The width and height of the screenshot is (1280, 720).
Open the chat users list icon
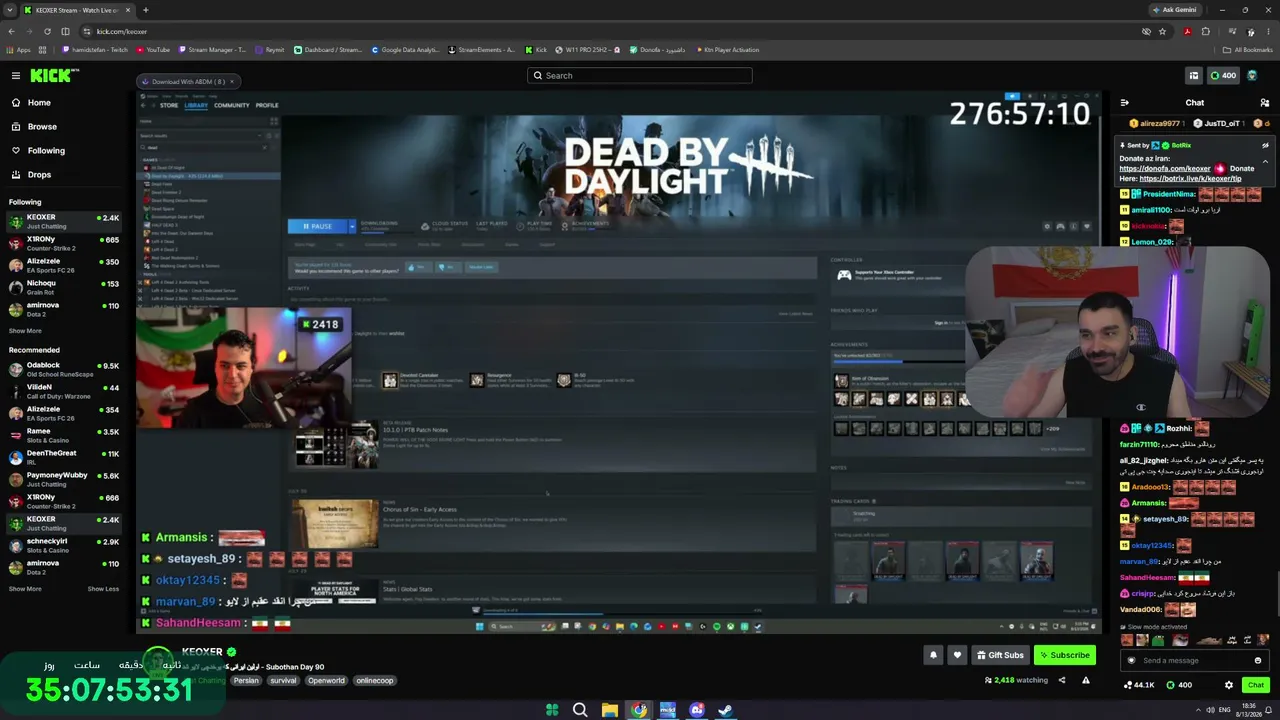pos(1265,103)
